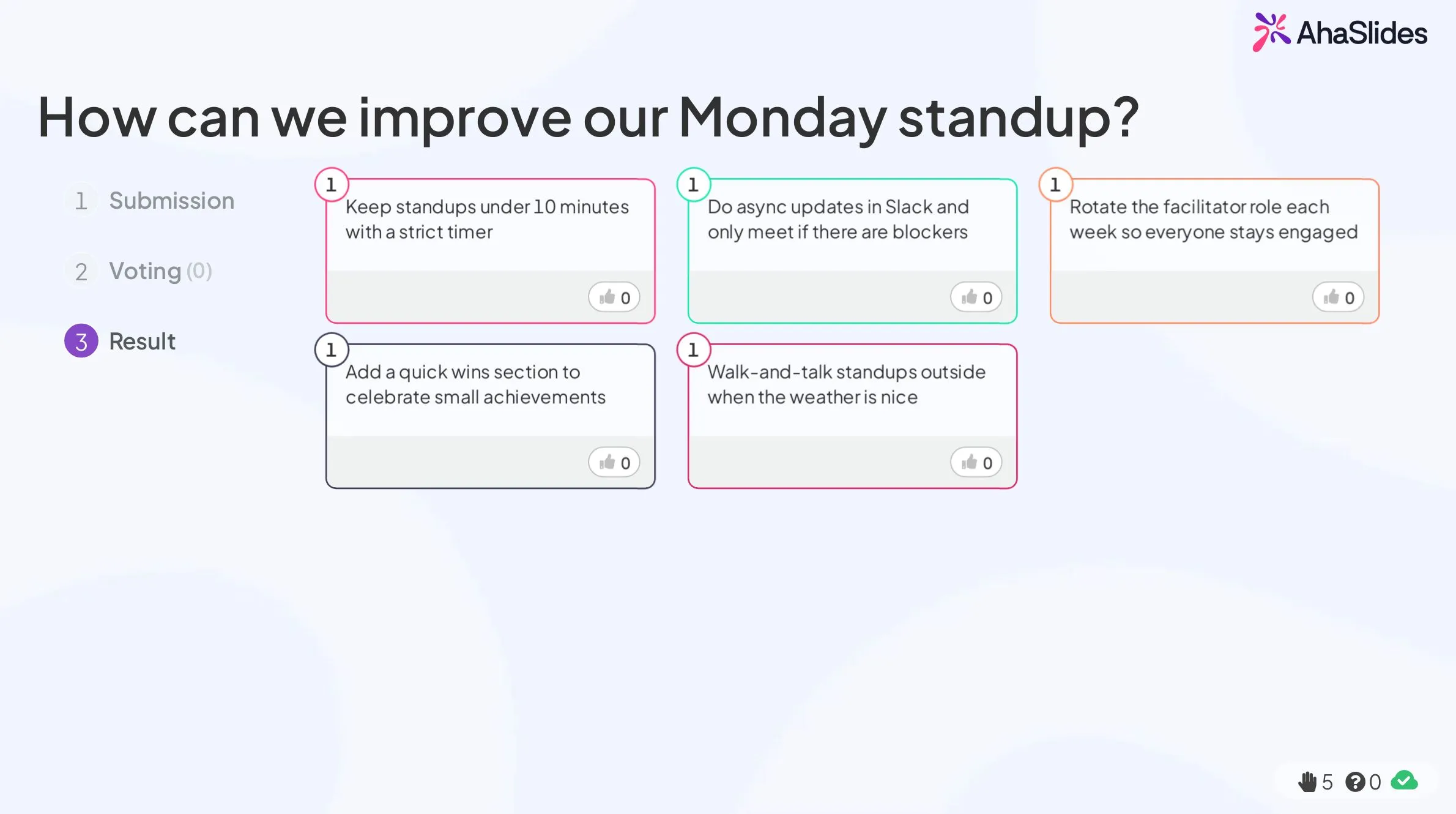The image size is (1456, 814).
Task: Select the walk-and-talk standup card
Action: click(x=852, y=384)
